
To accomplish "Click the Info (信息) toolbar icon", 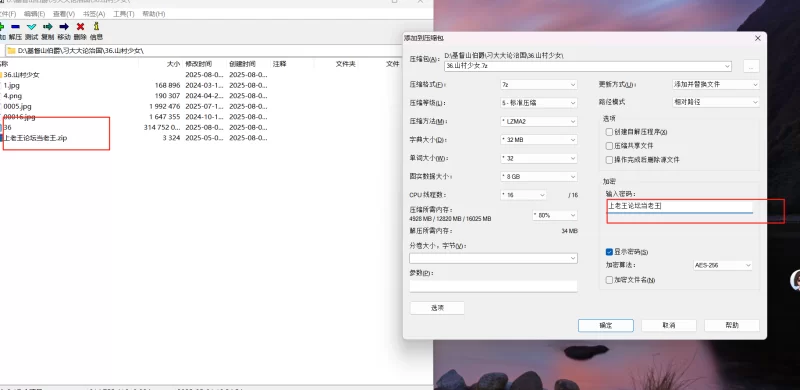I will tap(96, 27).
